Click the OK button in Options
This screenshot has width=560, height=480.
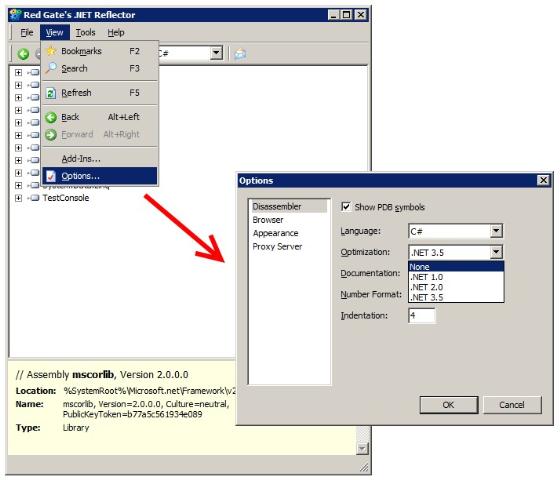click(x=449, y=405)
